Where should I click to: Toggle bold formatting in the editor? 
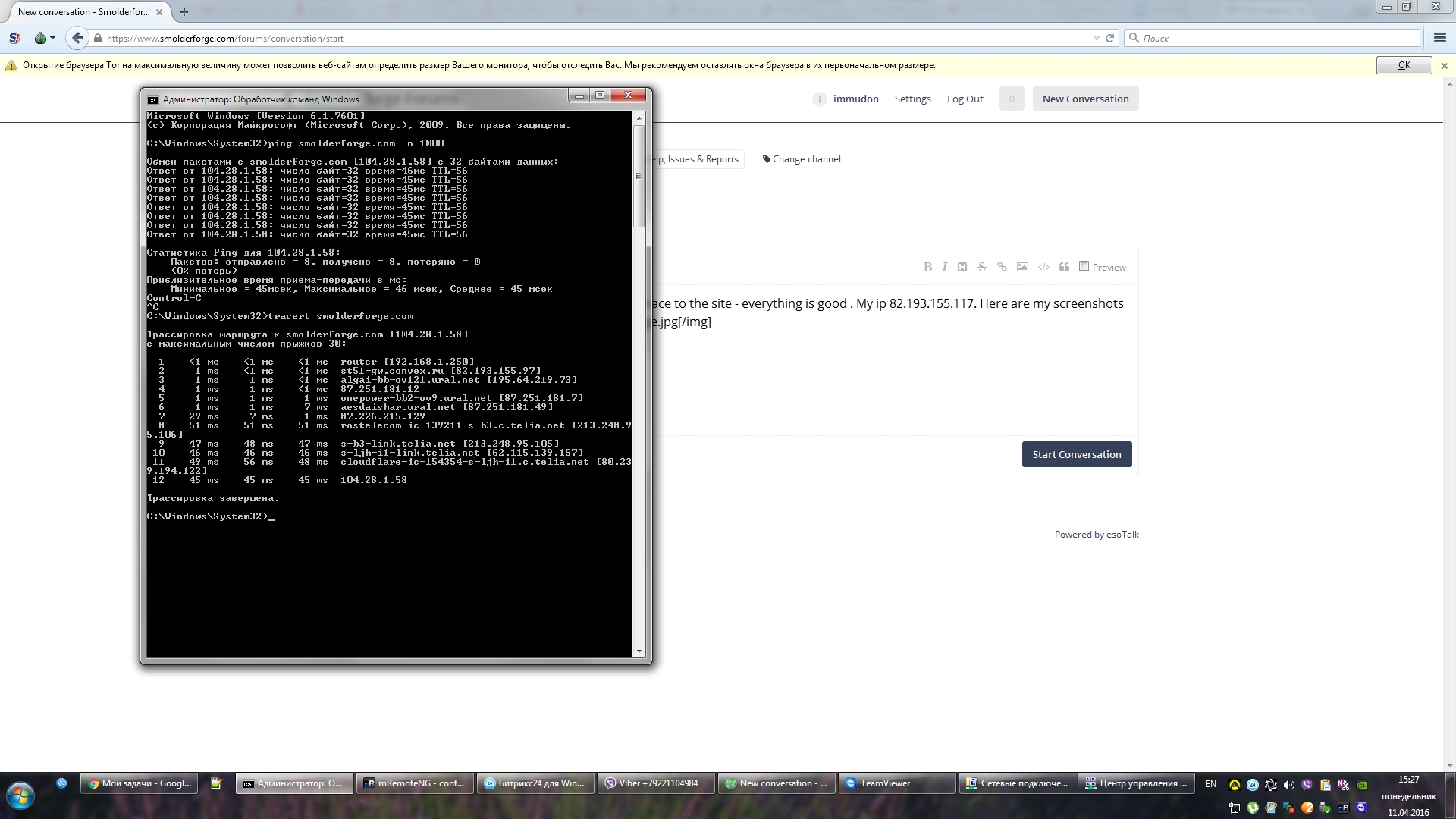pos(927,267)
